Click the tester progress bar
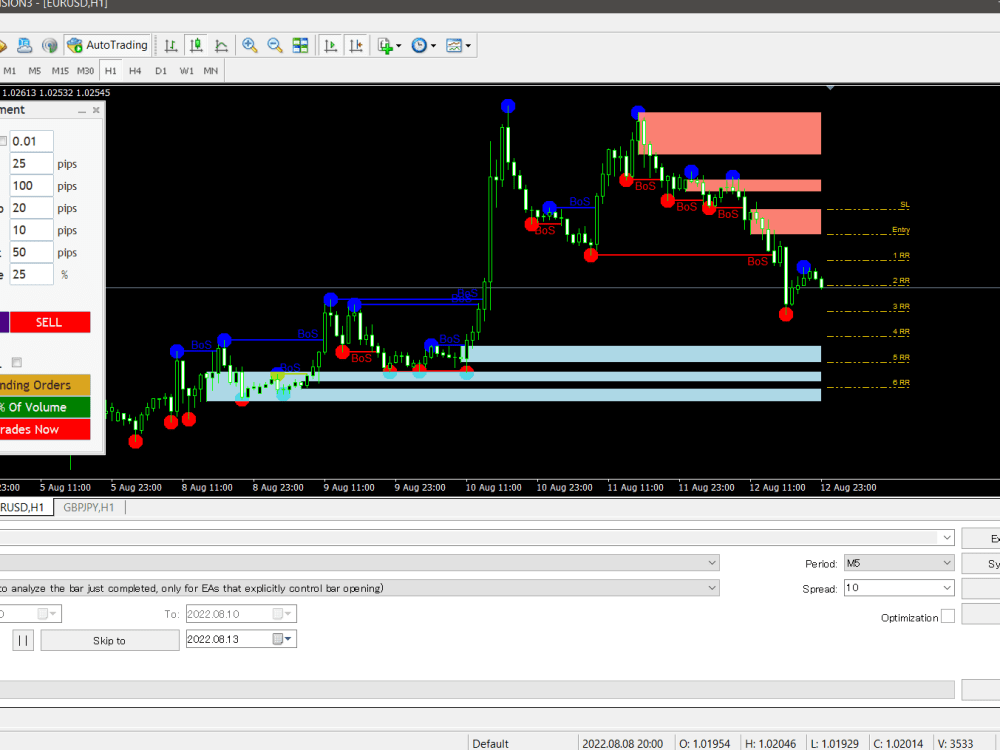This screenshot has width=1000, height=750. 477,689
